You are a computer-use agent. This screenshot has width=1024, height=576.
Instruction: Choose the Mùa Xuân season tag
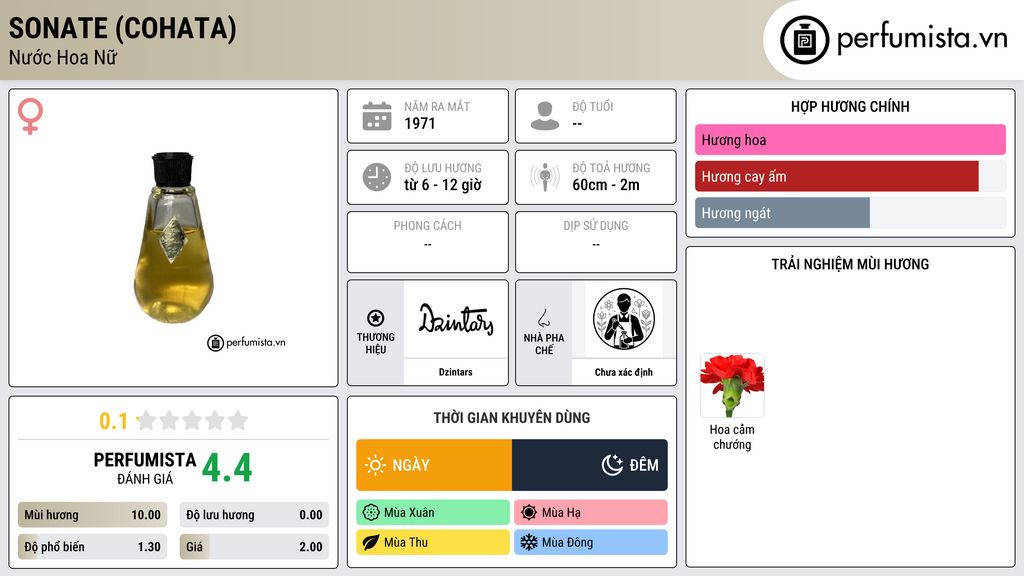click(x=433, y=513)
